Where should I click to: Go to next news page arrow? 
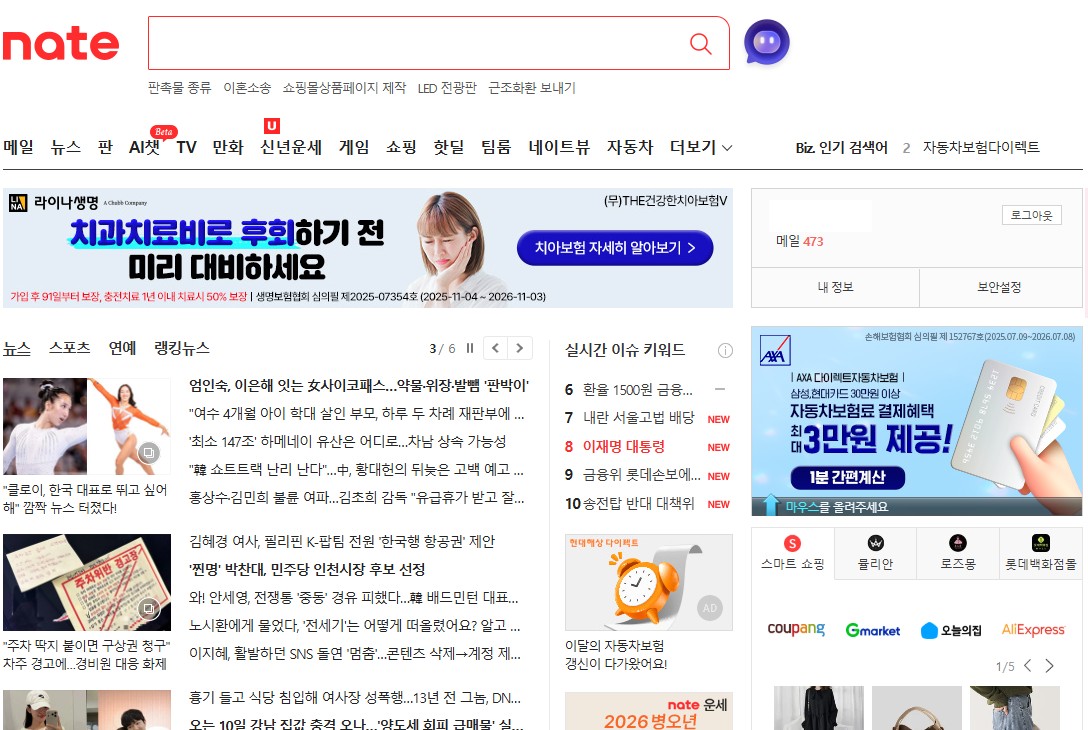pyautogui.click(x=520, y=348)
